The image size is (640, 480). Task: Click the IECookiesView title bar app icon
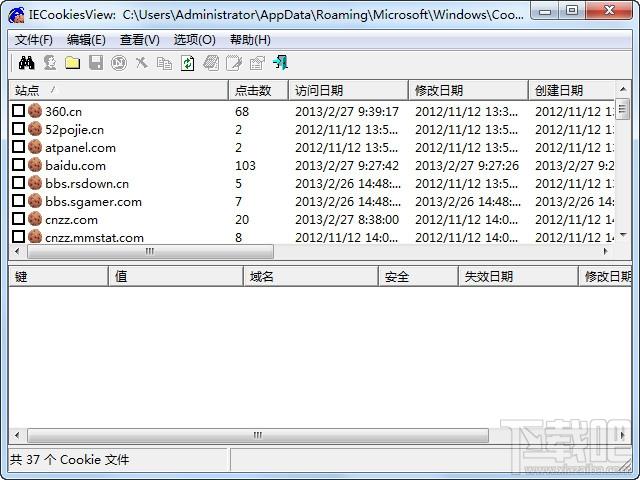click(x=17, y=15)
